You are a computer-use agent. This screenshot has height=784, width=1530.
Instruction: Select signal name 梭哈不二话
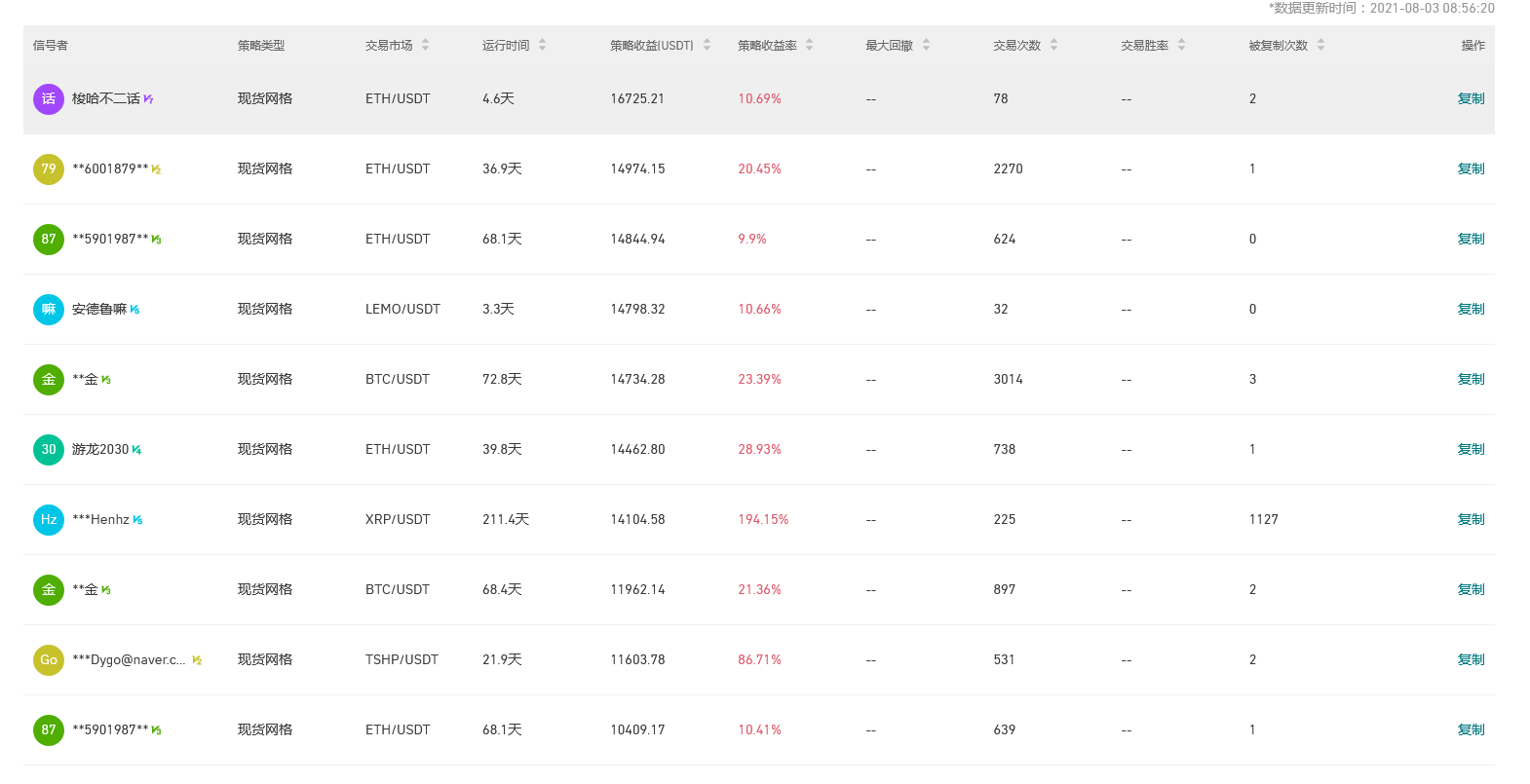(106, 99)
